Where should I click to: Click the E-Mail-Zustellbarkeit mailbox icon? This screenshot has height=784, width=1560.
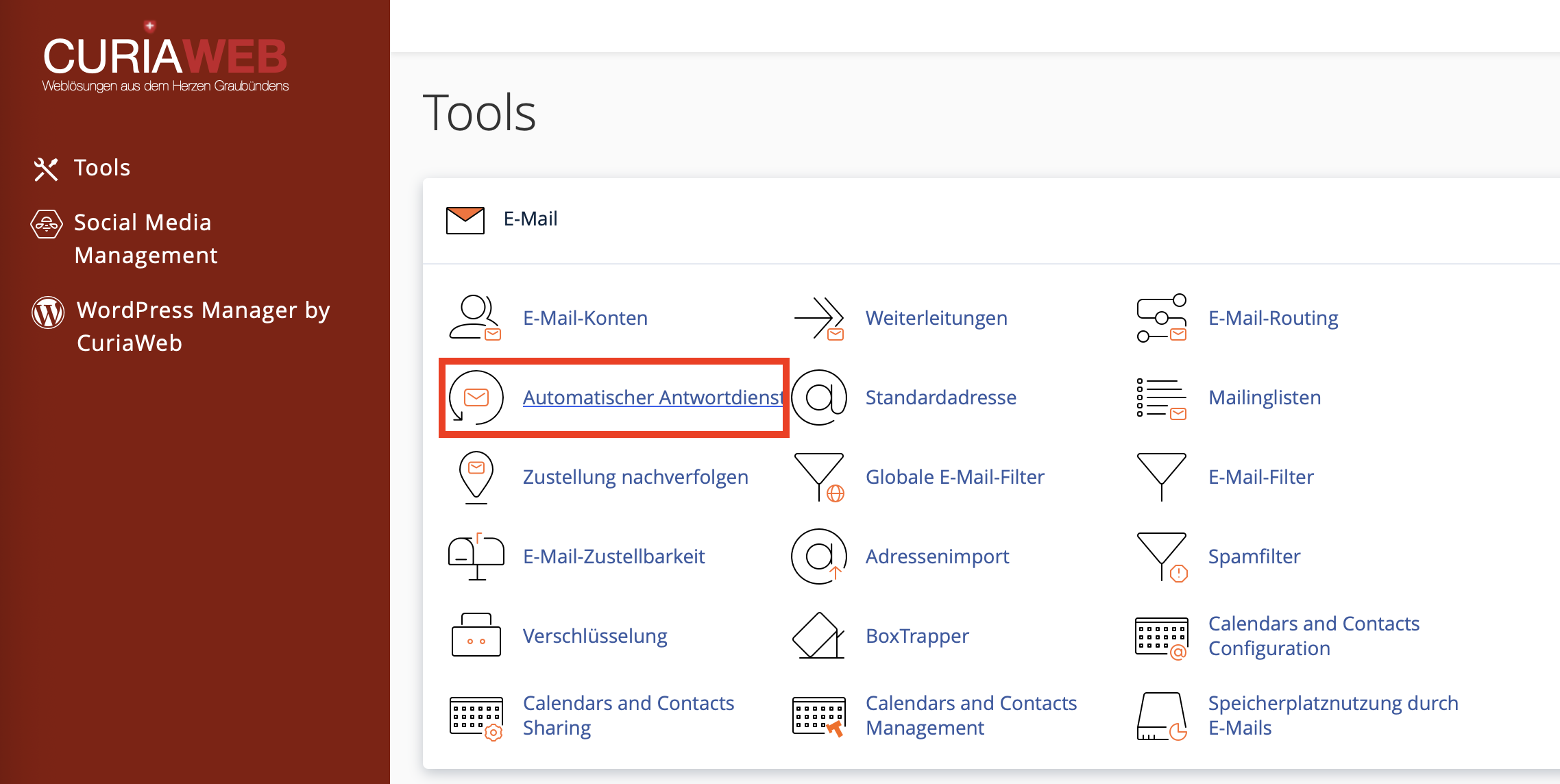(476, 556)
